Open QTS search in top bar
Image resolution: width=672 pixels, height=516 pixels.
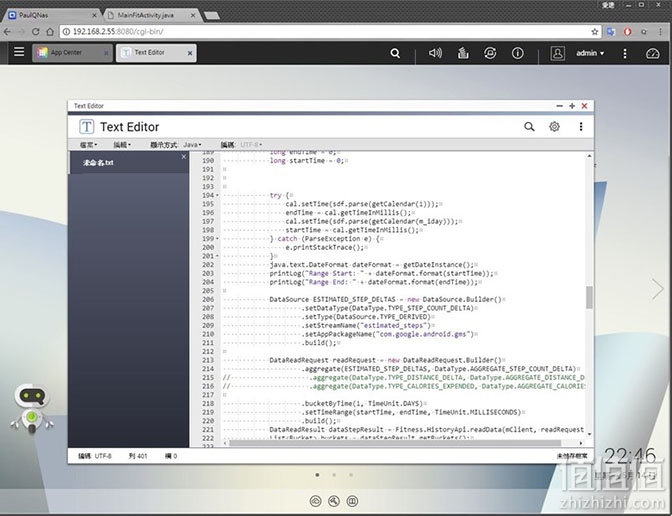coord(395,53)
